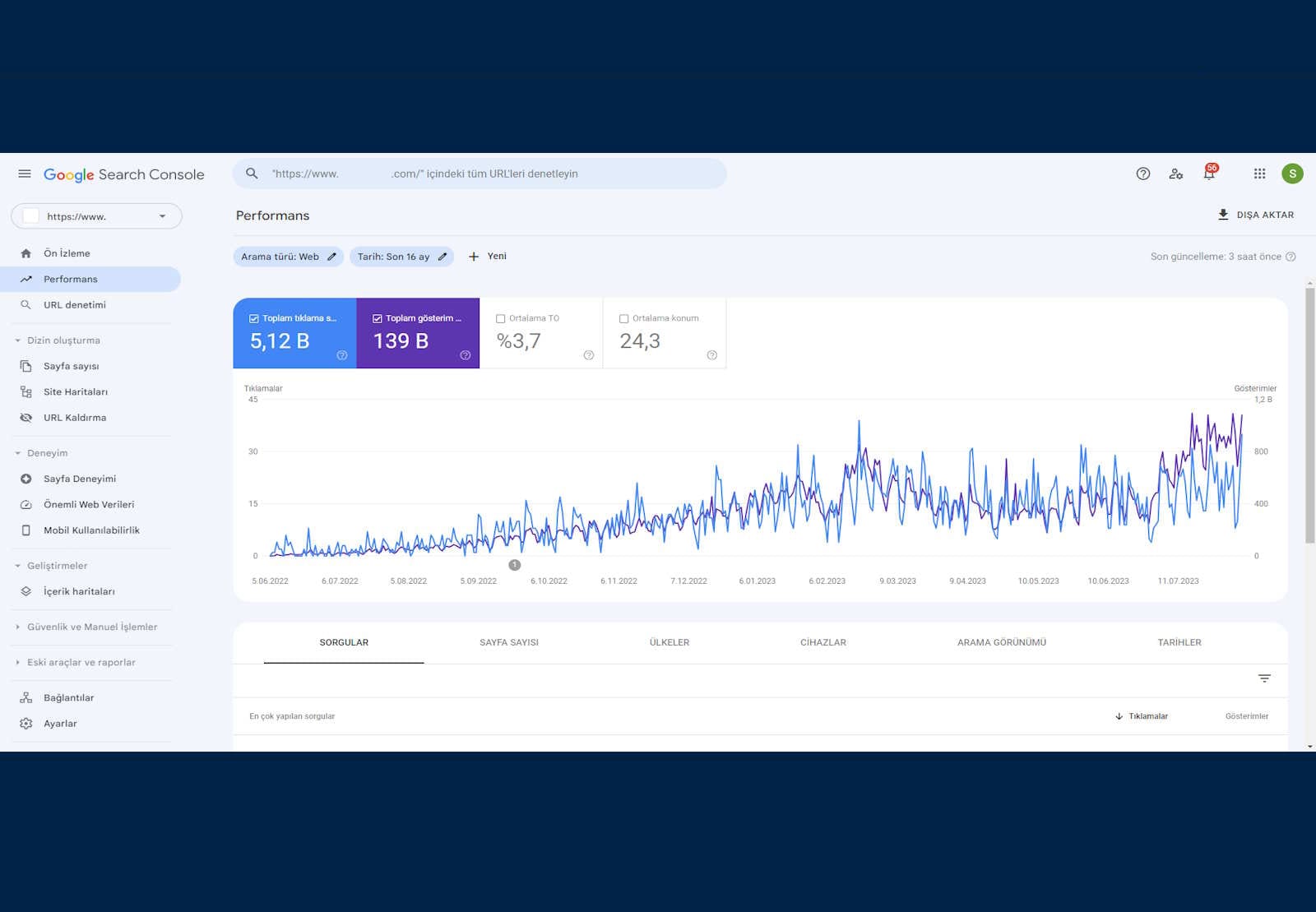Add a new filter with Yeni button

tap(487, 257)
